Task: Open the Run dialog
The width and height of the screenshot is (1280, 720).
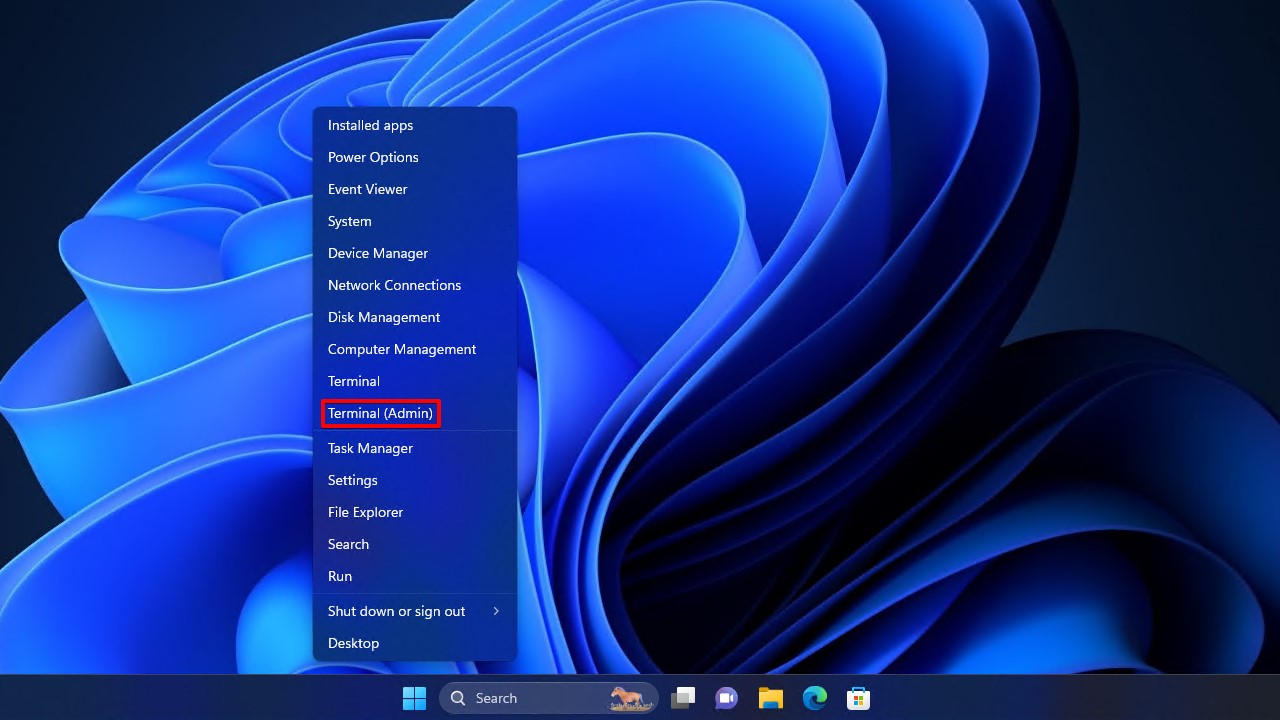Action: 339,576
